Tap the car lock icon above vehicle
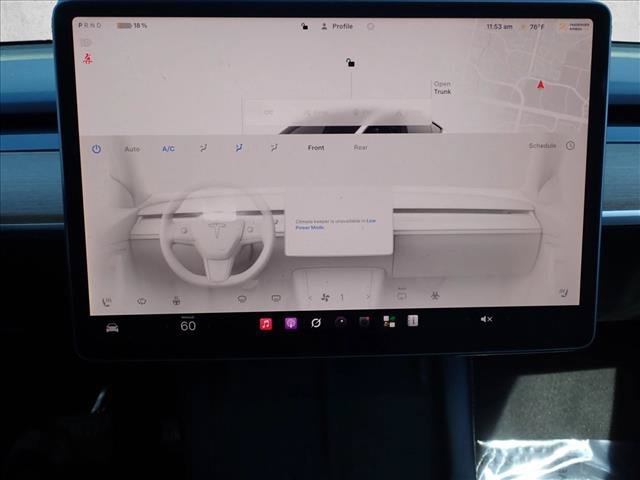 point(350,63)
